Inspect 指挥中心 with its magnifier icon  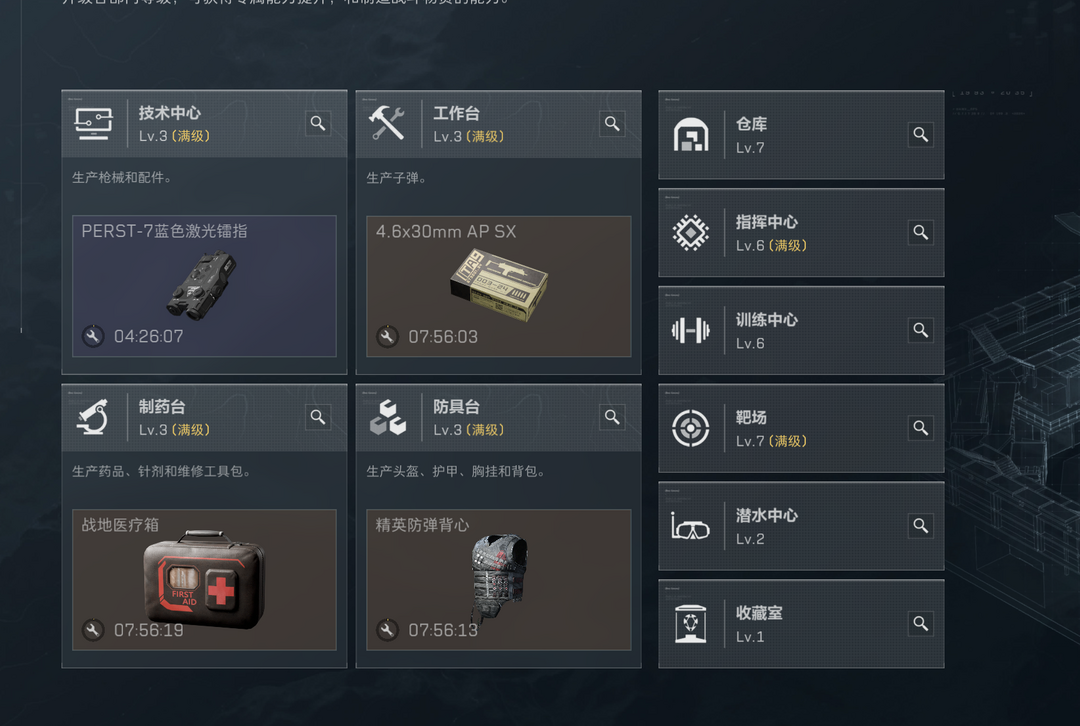point(921,233)
